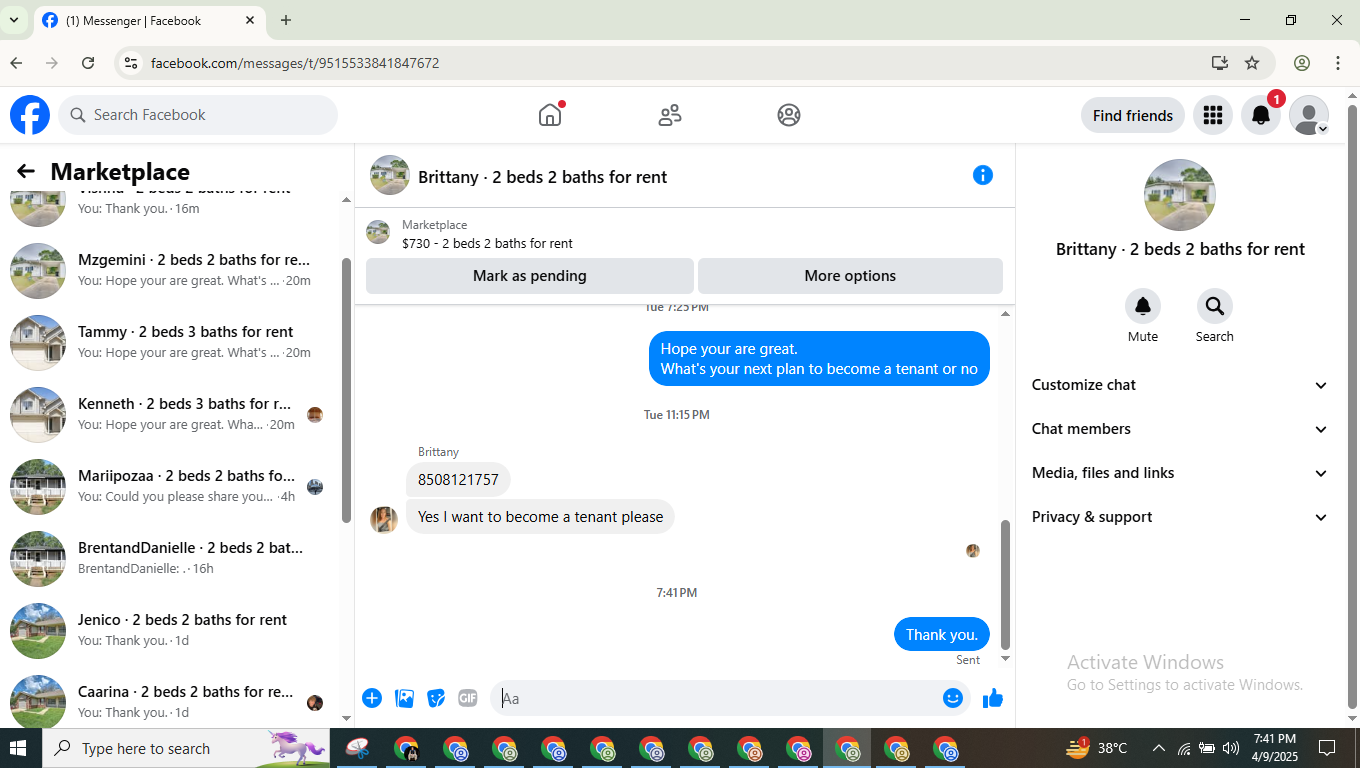Open the Windows Start menu

point(19,748)
